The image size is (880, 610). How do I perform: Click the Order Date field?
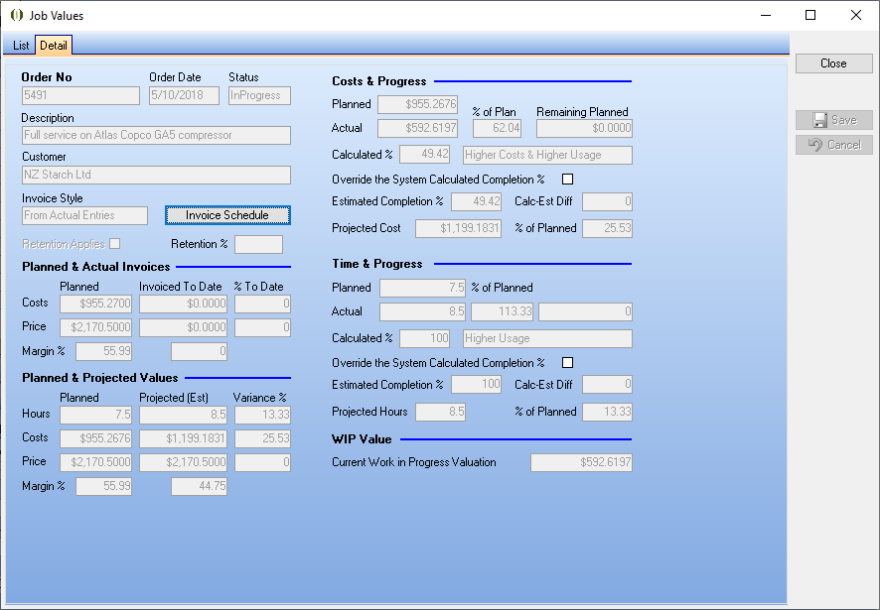(184, 95)
